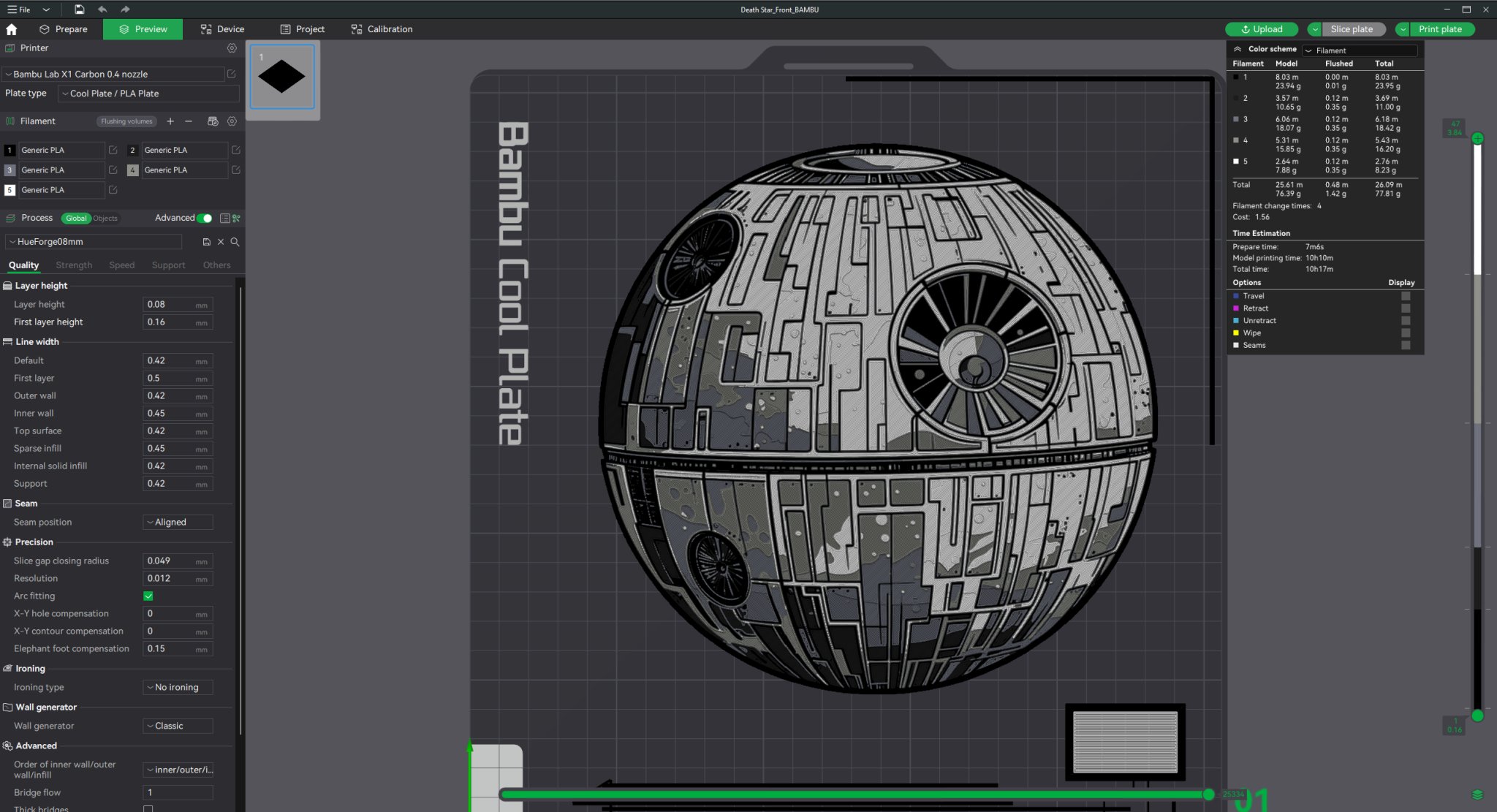This screenshot has width=1497, height=812.
Task: Click the home icon
Action: click(x=11, y=29)
